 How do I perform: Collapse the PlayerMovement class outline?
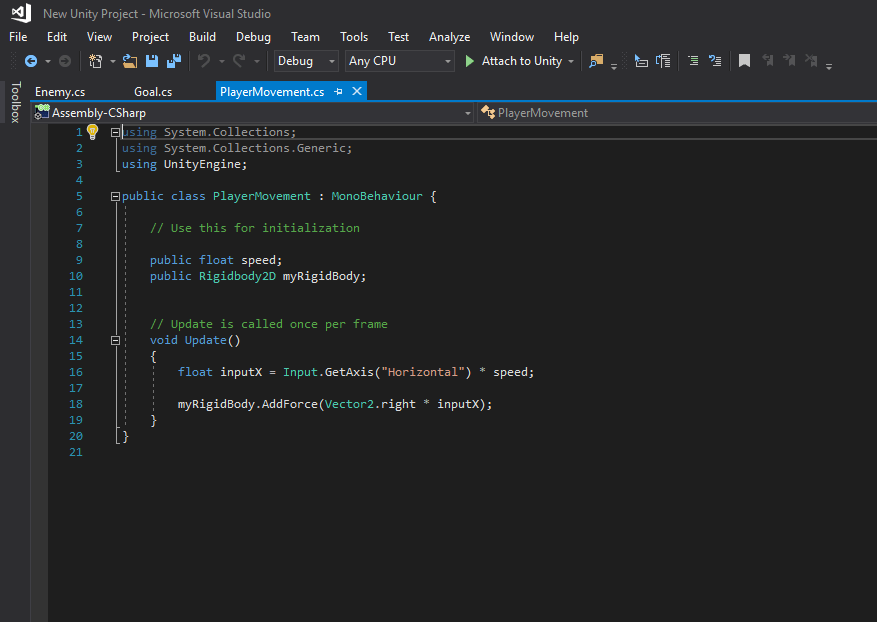115,196
